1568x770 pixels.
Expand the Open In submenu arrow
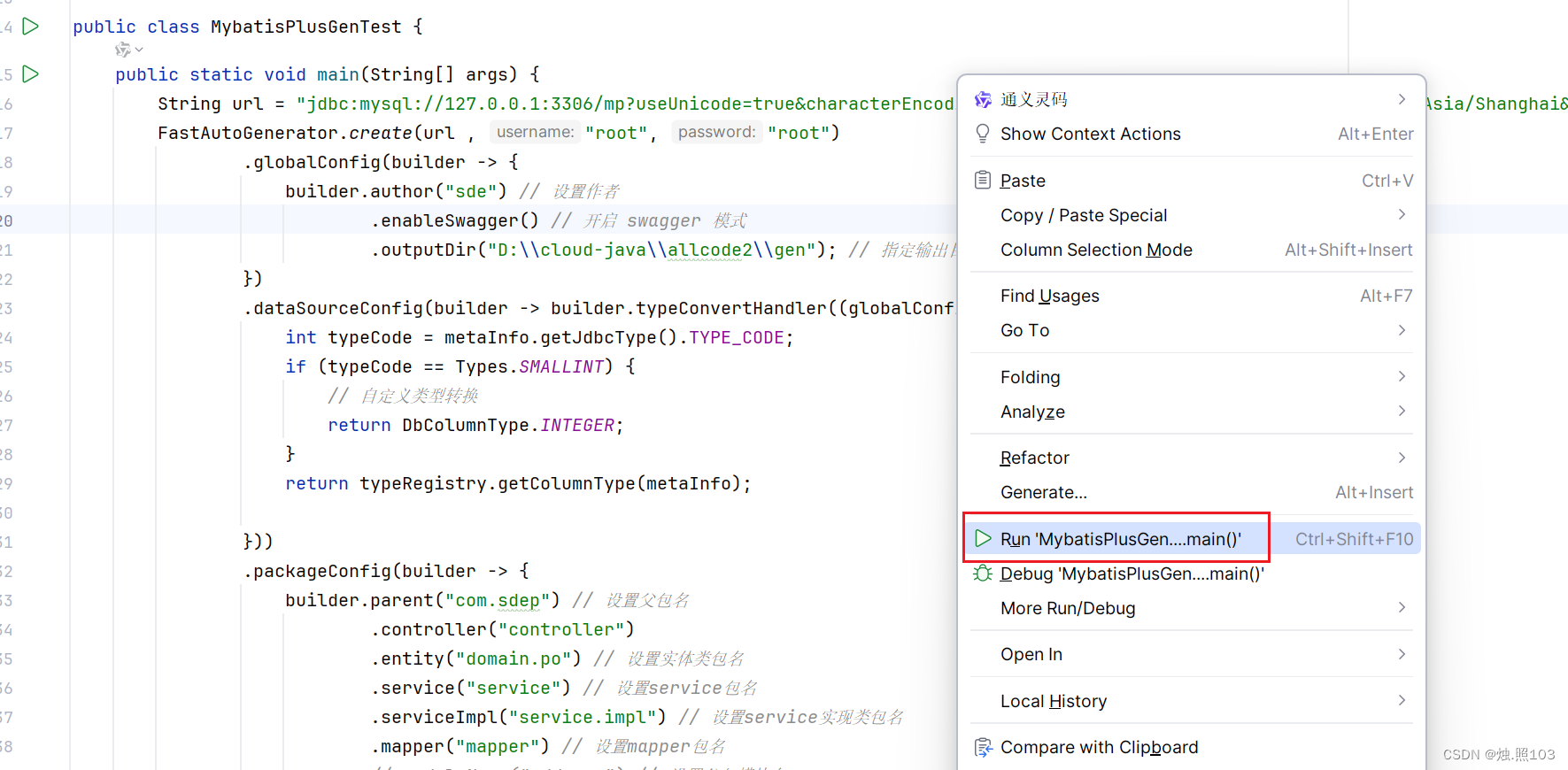(x=1402, y=654)
